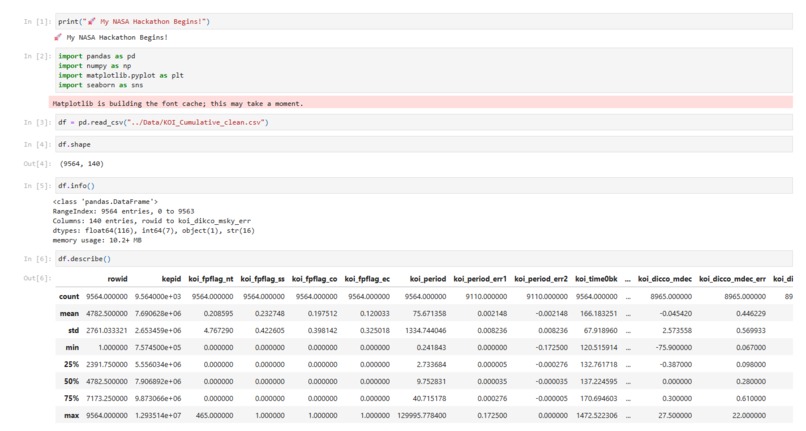806x431 pixels.
Task: Click the koi_period 75% value 40.715178
Action: tap(429, 399)
